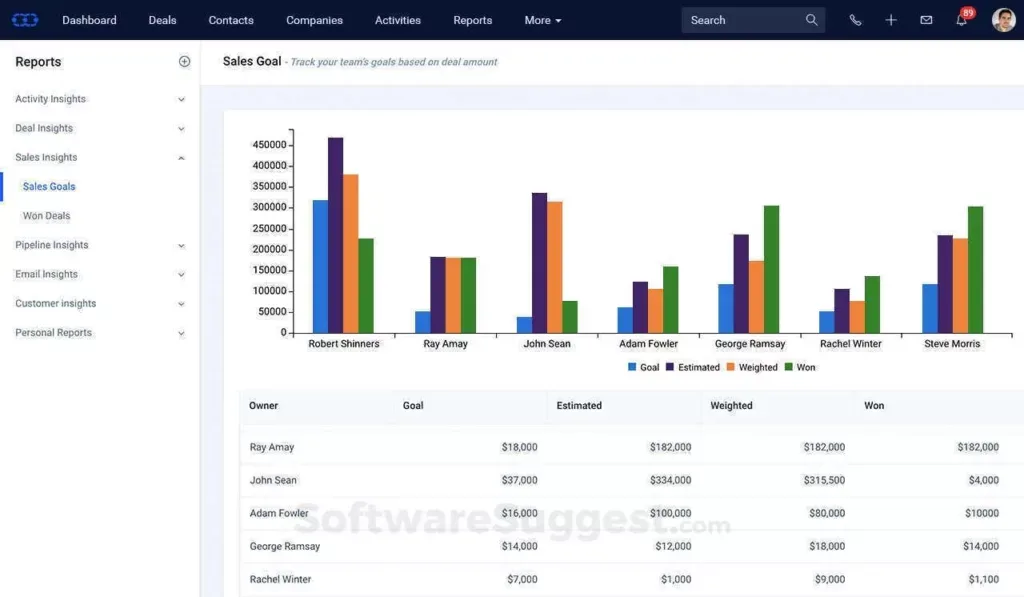This screenshot has height=597, width=1024.
Task: Click the search magnifier icon
Action: [811, 19]
